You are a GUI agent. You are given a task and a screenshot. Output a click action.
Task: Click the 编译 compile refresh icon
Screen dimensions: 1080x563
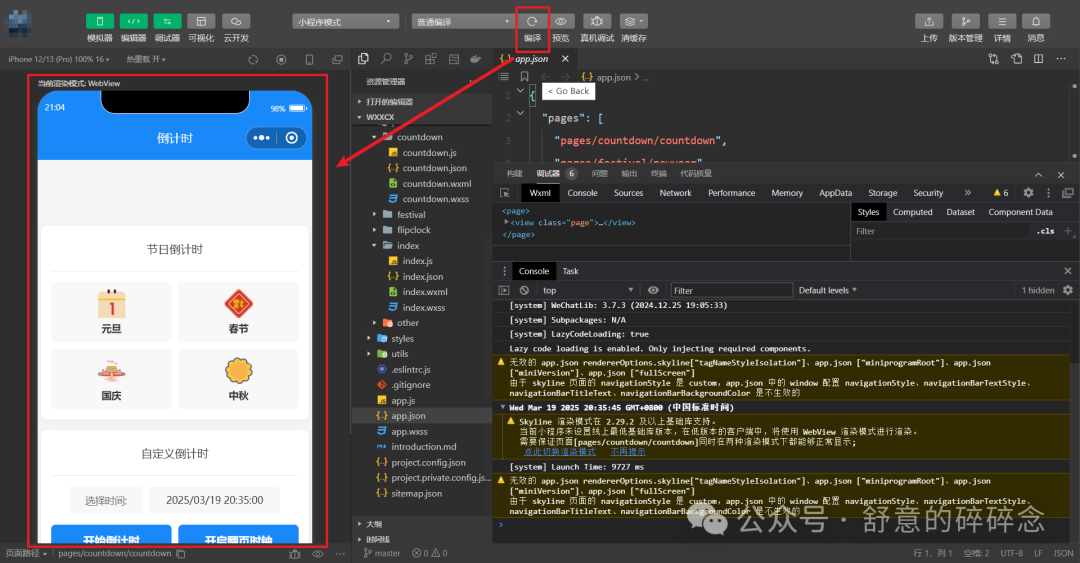[532, 21]
